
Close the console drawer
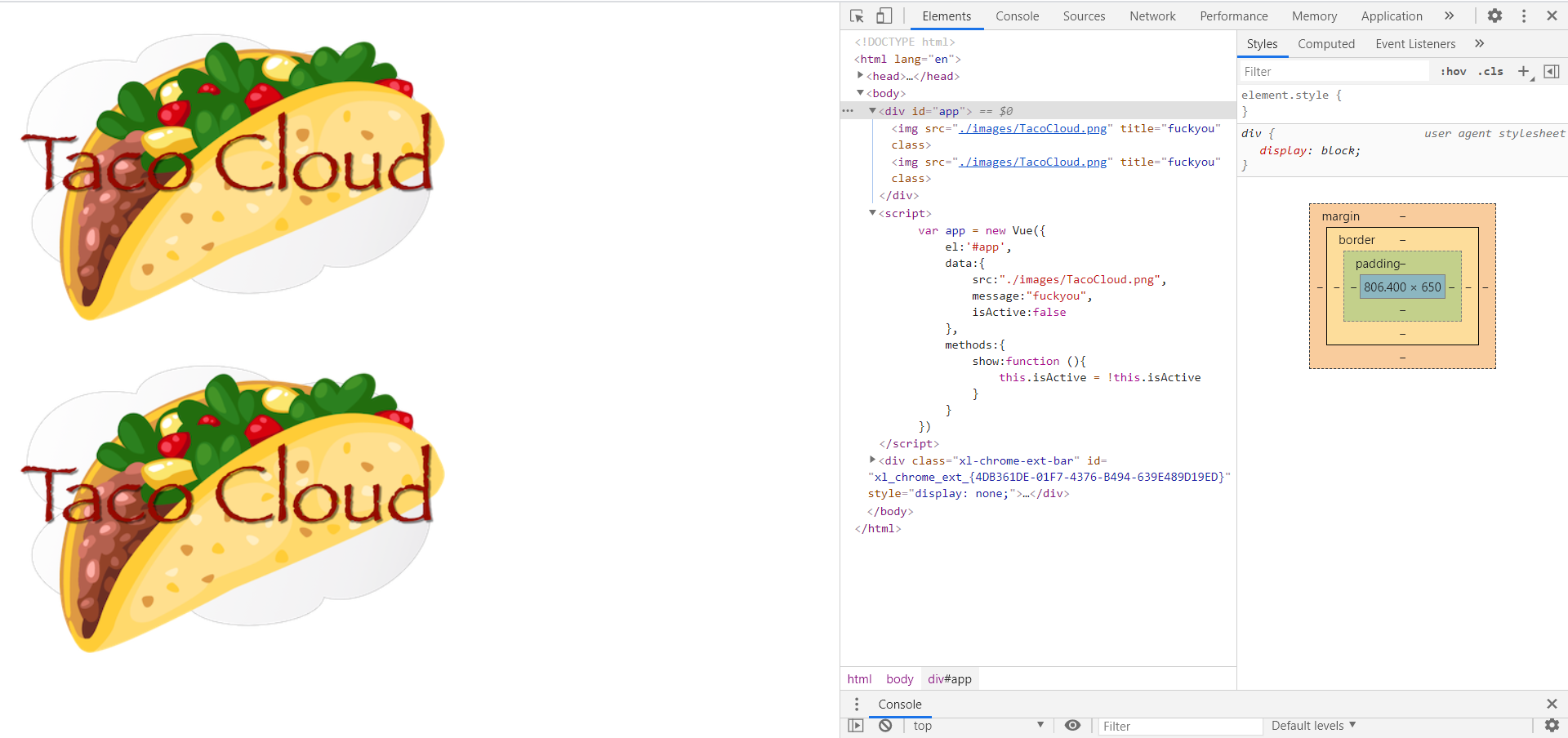point(1552,704)
